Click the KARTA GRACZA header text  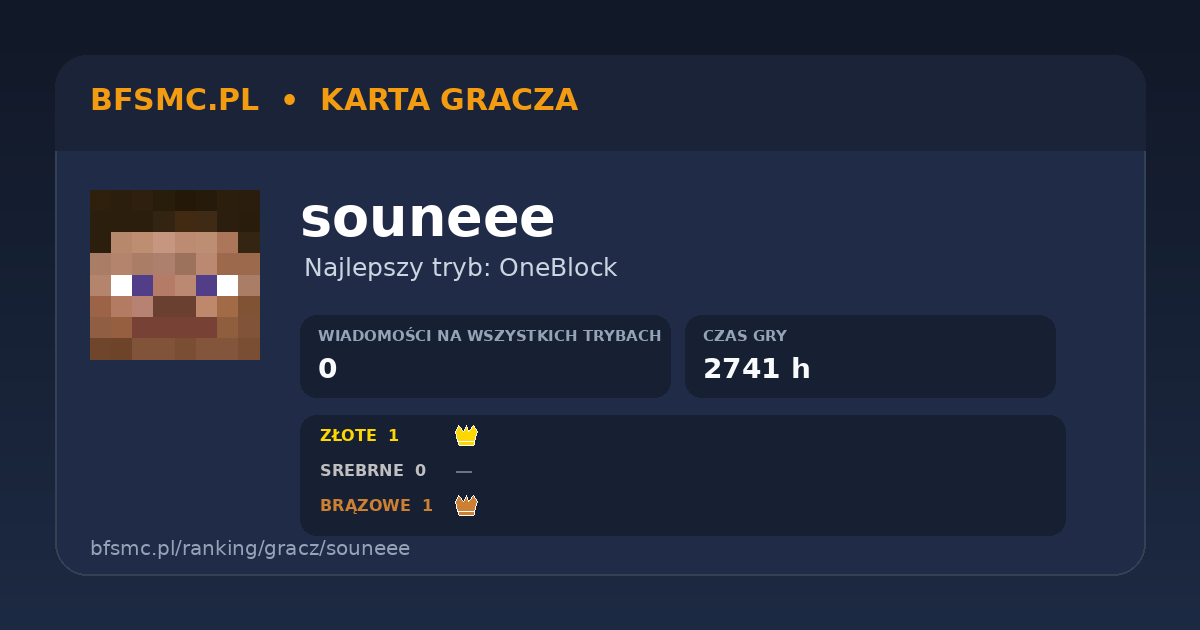tap(449, 100)
